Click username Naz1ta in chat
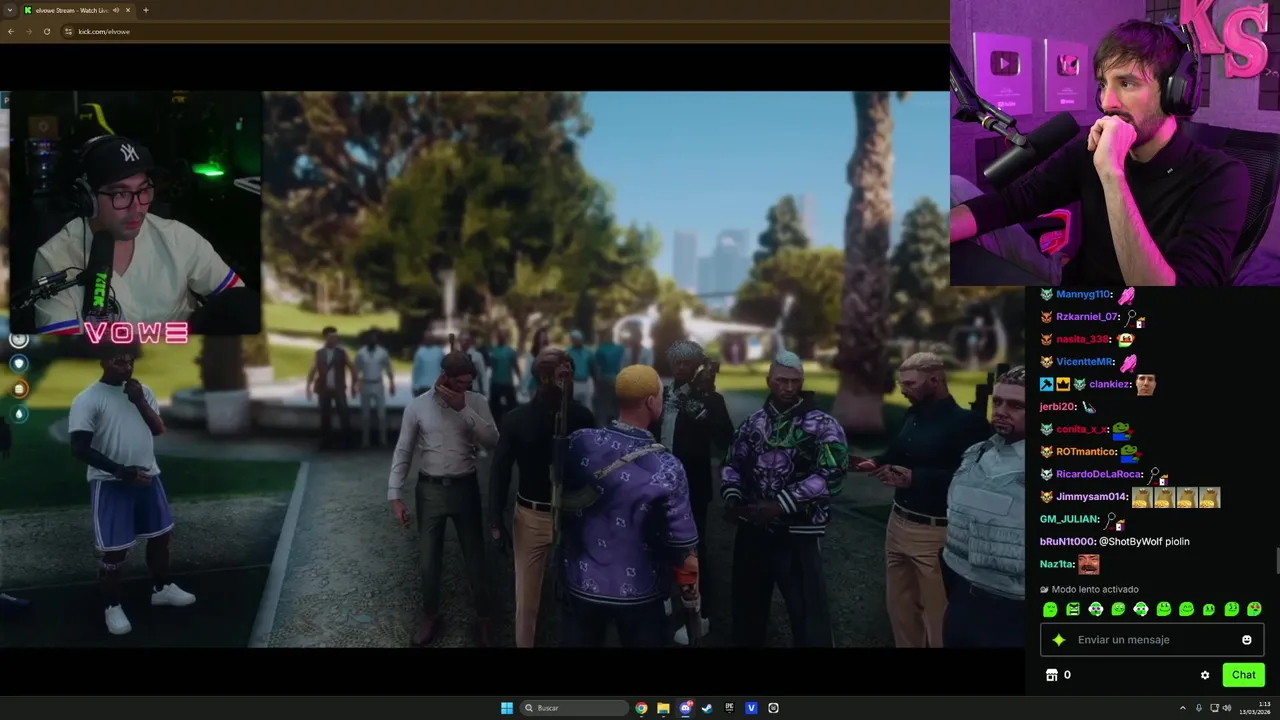The width and height of the screenshot is (1280, 720). (x=1055, y=564)
